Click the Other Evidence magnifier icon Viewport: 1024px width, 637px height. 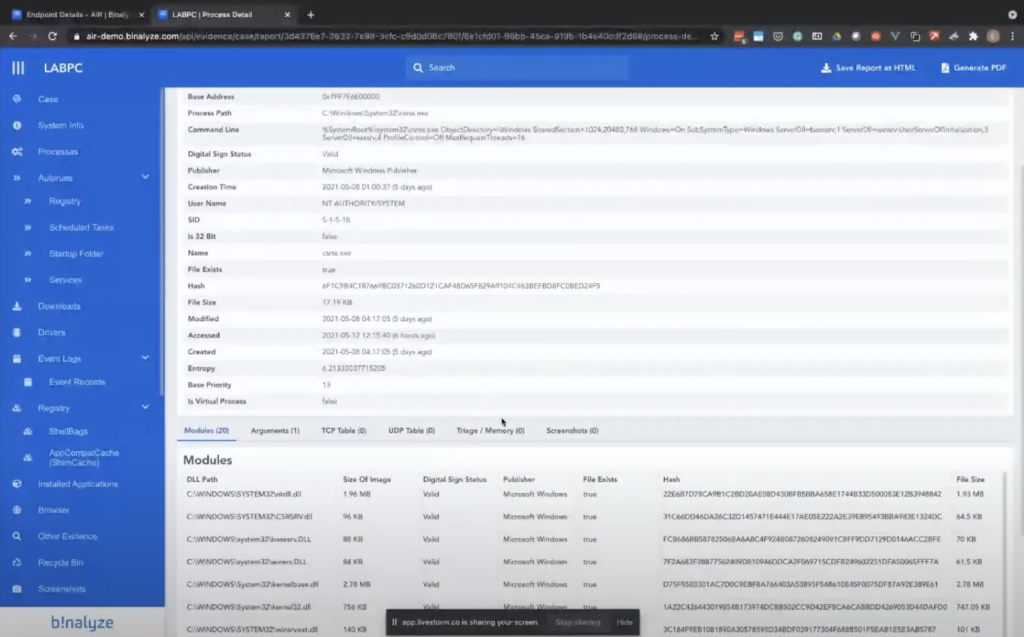(17, 536)
